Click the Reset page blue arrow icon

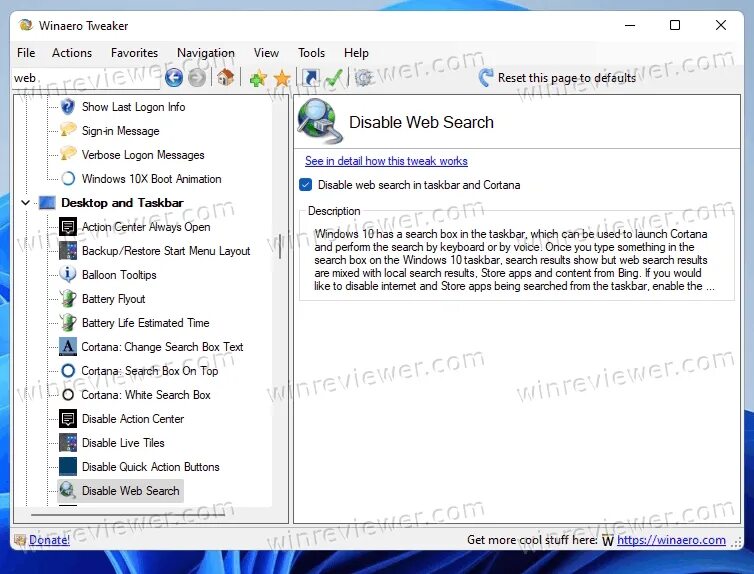click(x=486, y=77)
